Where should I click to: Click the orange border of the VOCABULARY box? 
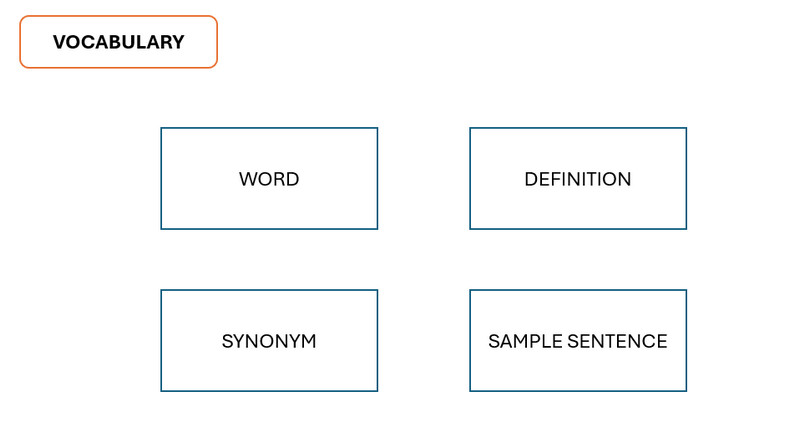(118, 16)
